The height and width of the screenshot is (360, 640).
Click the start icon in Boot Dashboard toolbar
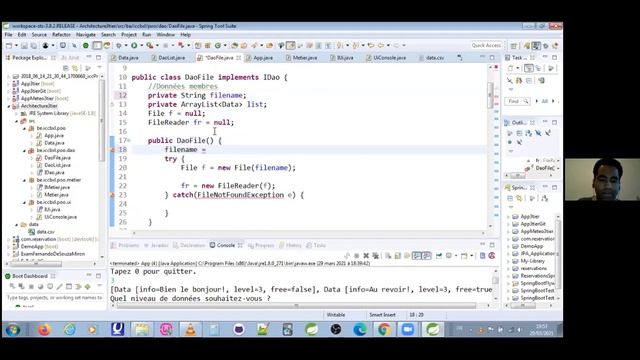tap(12, 287)
